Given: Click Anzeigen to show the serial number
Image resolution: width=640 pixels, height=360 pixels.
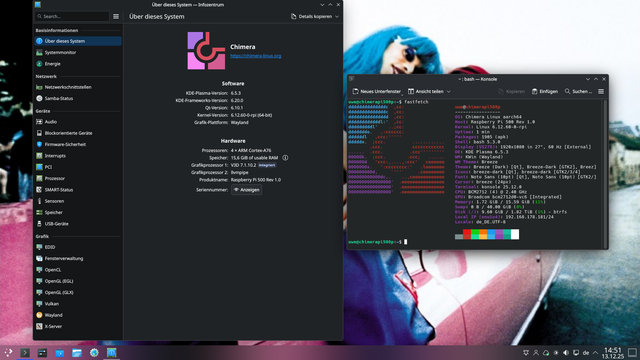Looking at the screenshot, I should pyautogui.click(x=246, y=190).
